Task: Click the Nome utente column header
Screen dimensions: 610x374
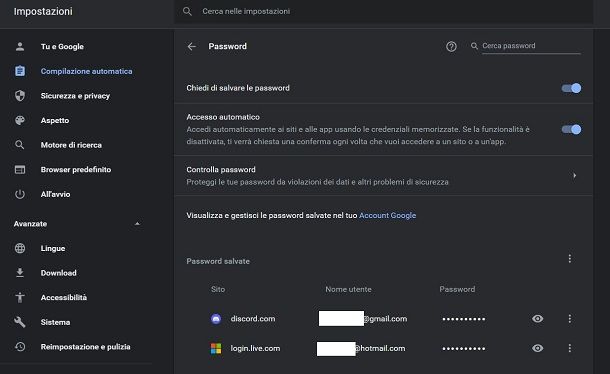Action: [x=348, y=289]
